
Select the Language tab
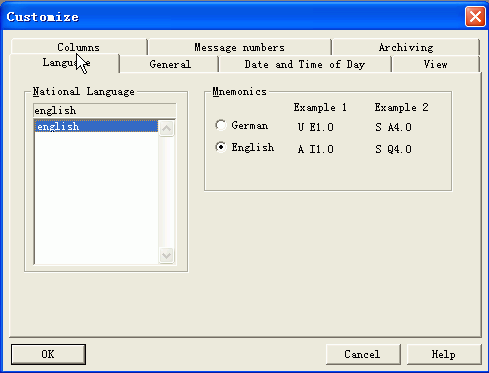click(x=65, y=63)
